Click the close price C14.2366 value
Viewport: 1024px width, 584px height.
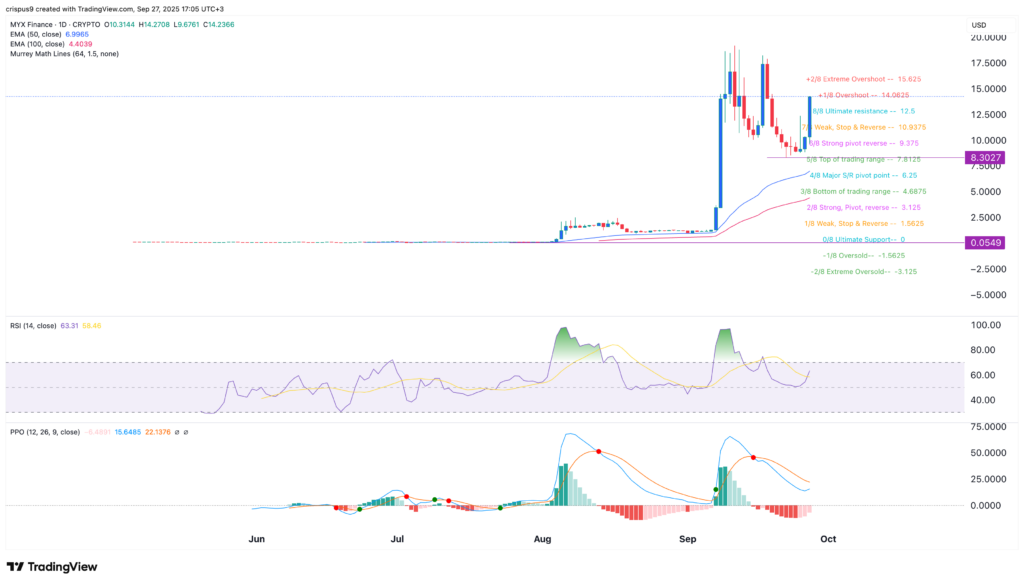click(218, 24)
